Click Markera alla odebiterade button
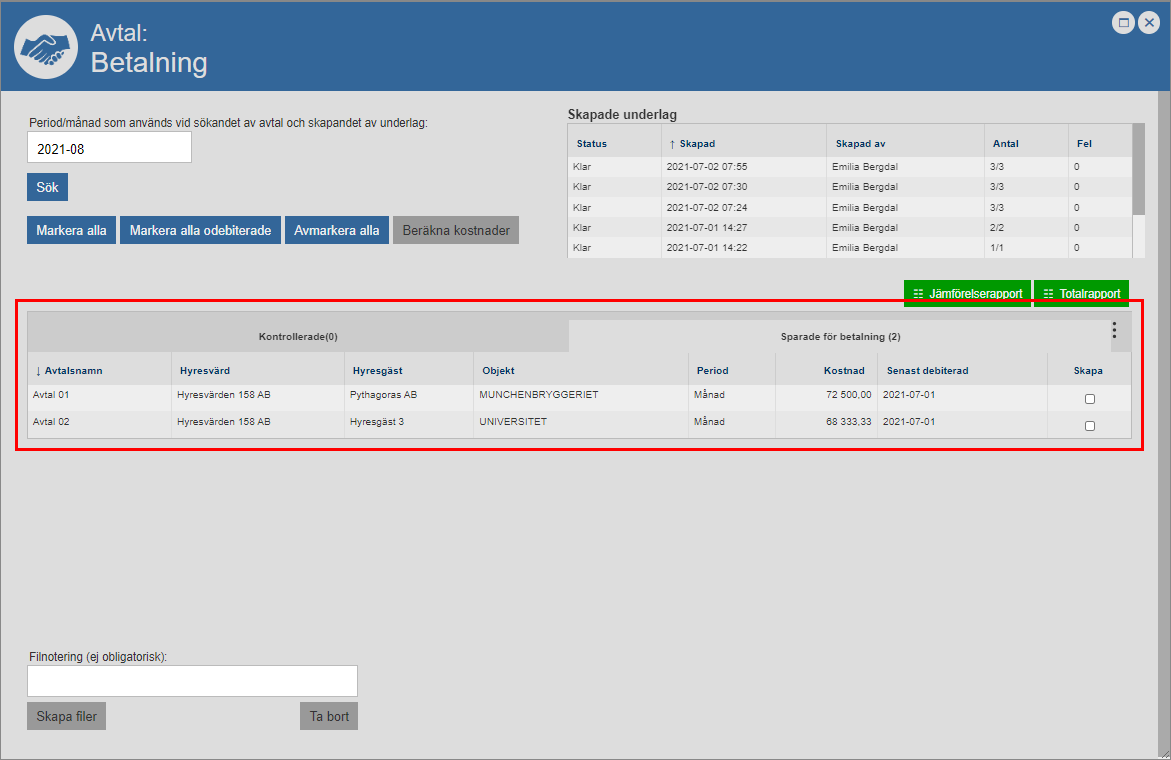 200,230
